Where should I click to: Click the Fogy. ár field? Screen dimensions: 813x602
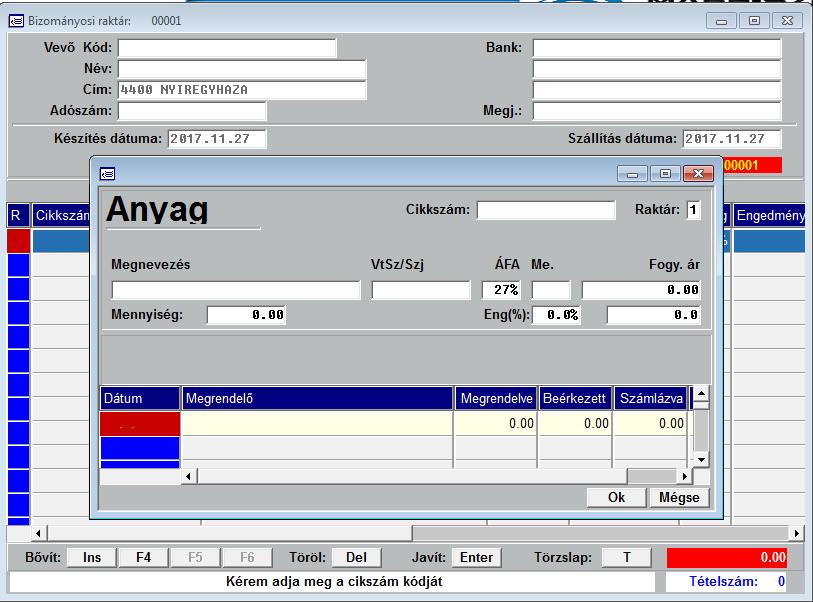[641, 290]
